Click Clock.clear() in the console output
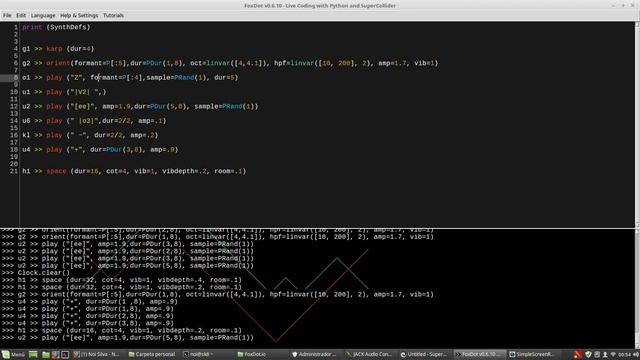The height and width of the screenshot is (360, 640). 44,273
